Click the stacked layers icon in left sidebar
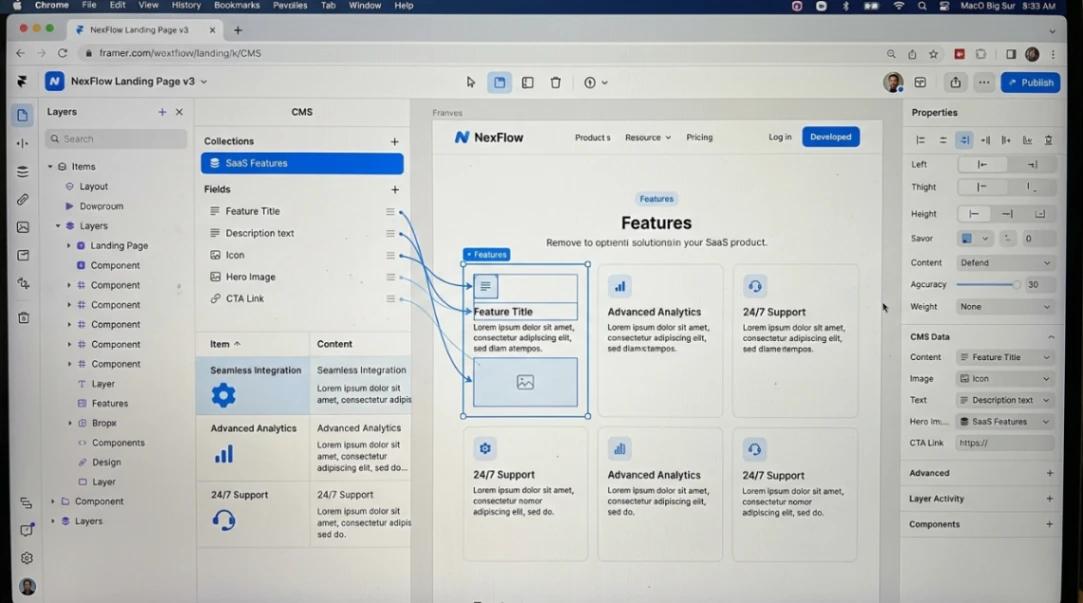This screenshot has width=1083, height=603. (23, 171)
